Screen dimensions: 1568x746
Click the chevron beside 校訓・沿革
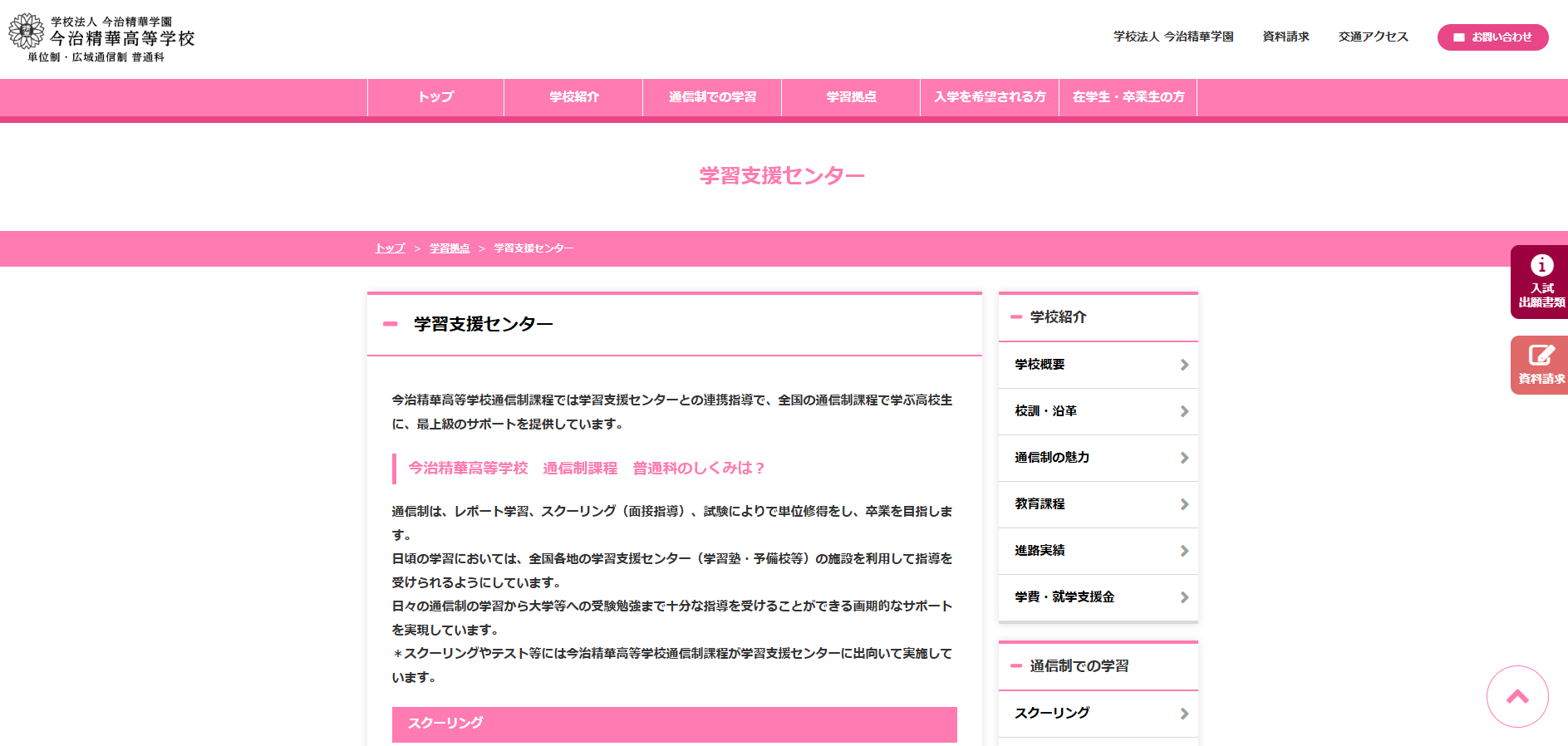click(1184, 411)
